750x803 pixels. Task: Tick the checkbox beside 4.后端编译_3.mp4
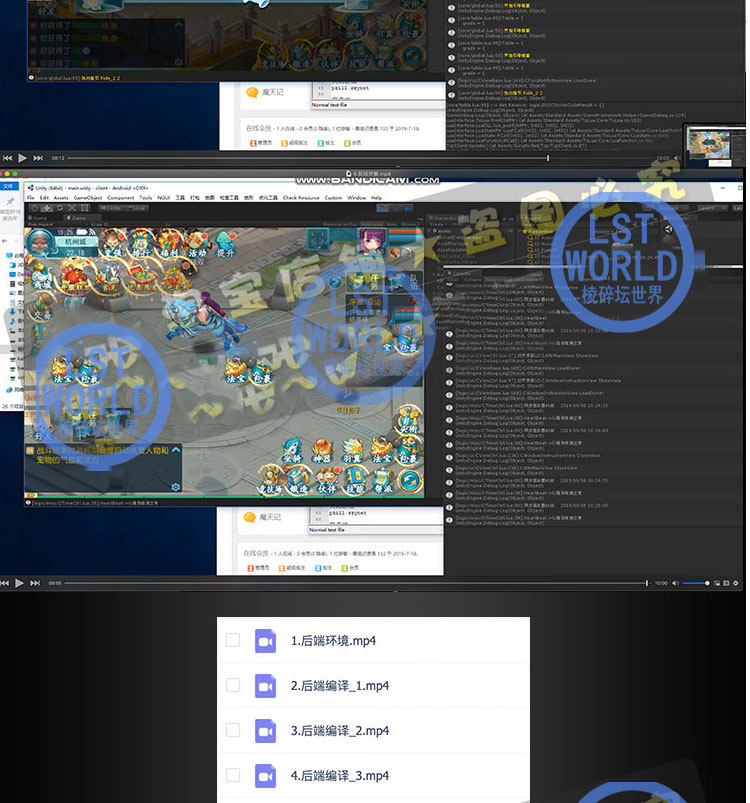pos(233,775)
